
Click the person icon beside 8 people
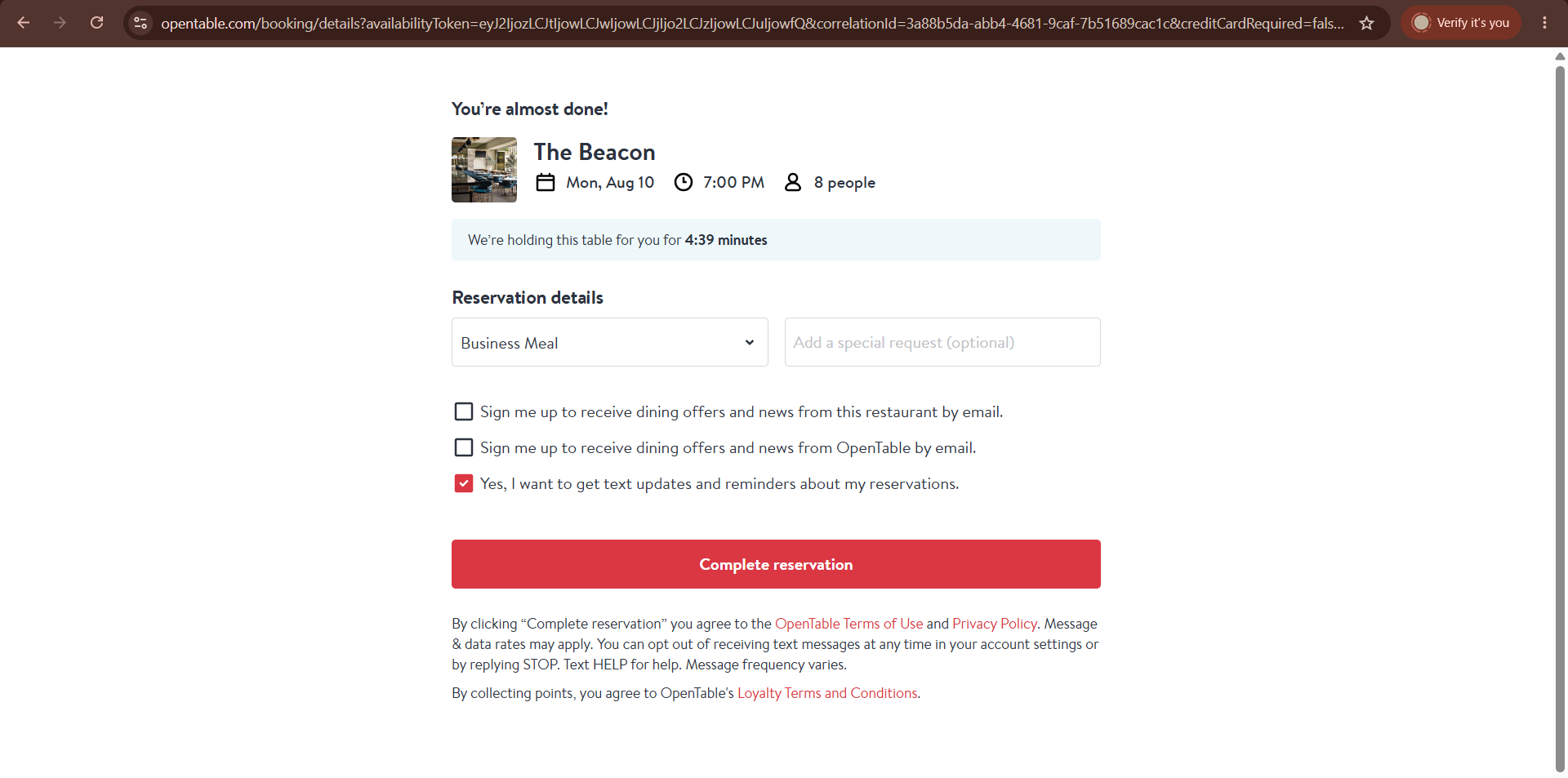793,182
